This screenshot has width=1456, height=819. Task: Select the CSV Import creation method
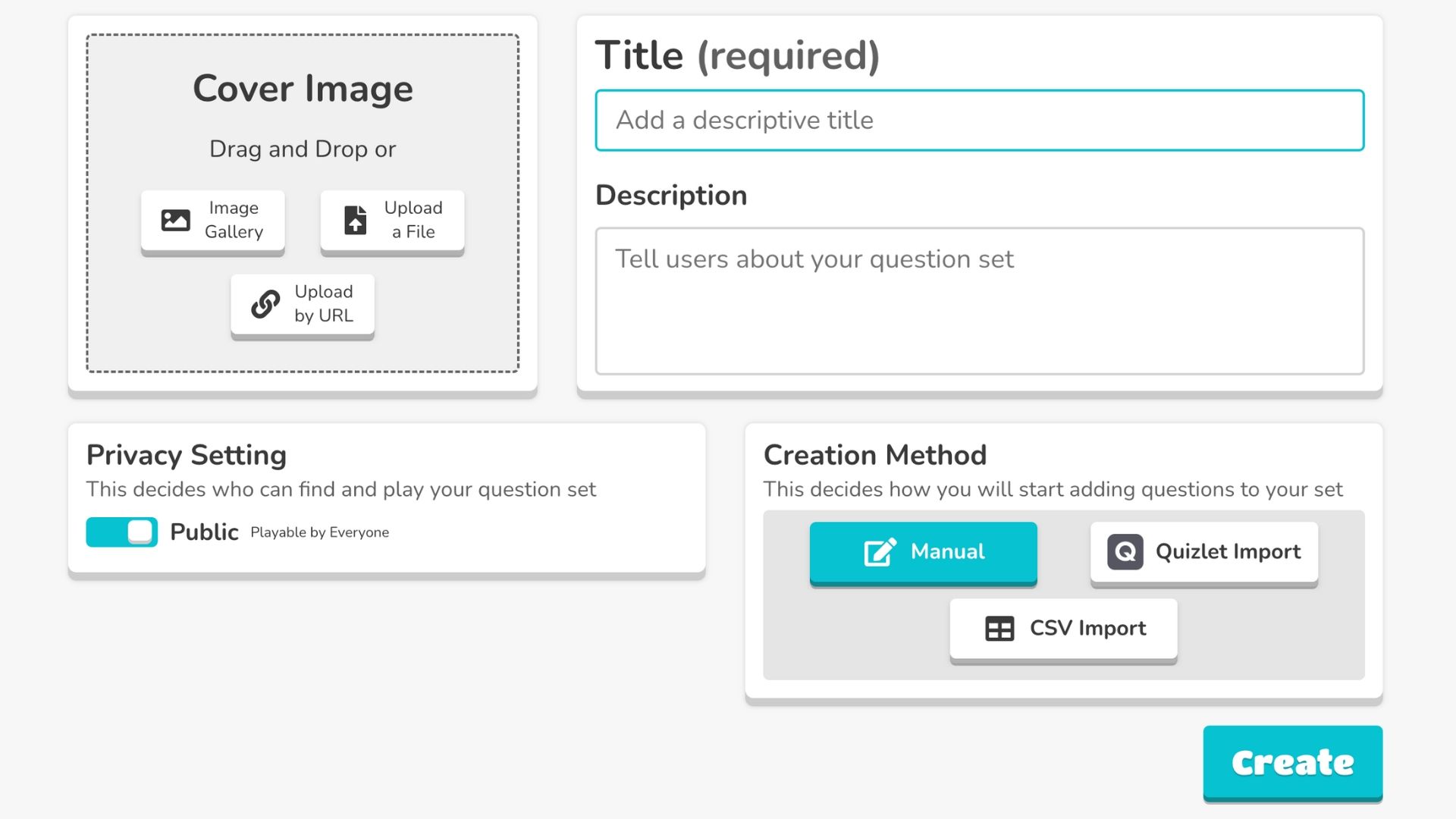pyautogui.click(x=1063, y=627)
